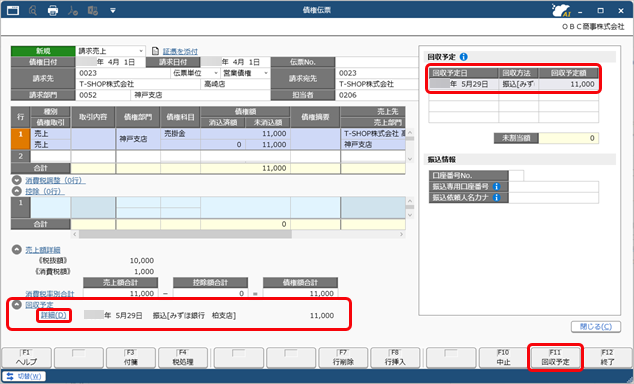
Task: Click the 振込依頼人名カナ input field
Action: (x=554, y=197)
